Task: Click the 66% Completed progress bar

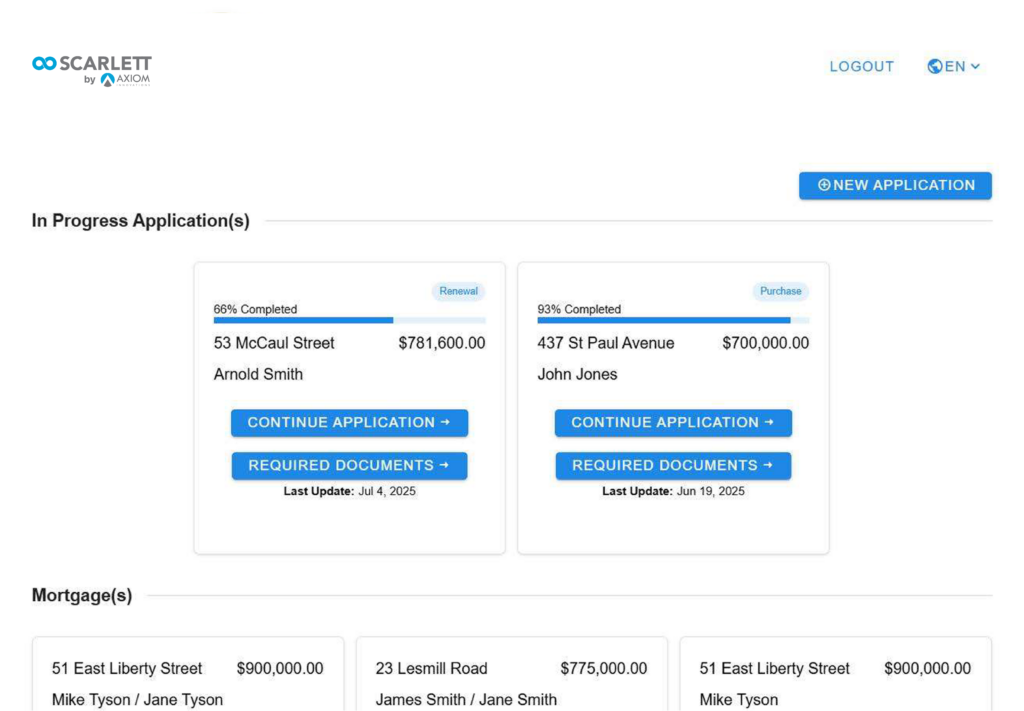Action: click(349, 321)
